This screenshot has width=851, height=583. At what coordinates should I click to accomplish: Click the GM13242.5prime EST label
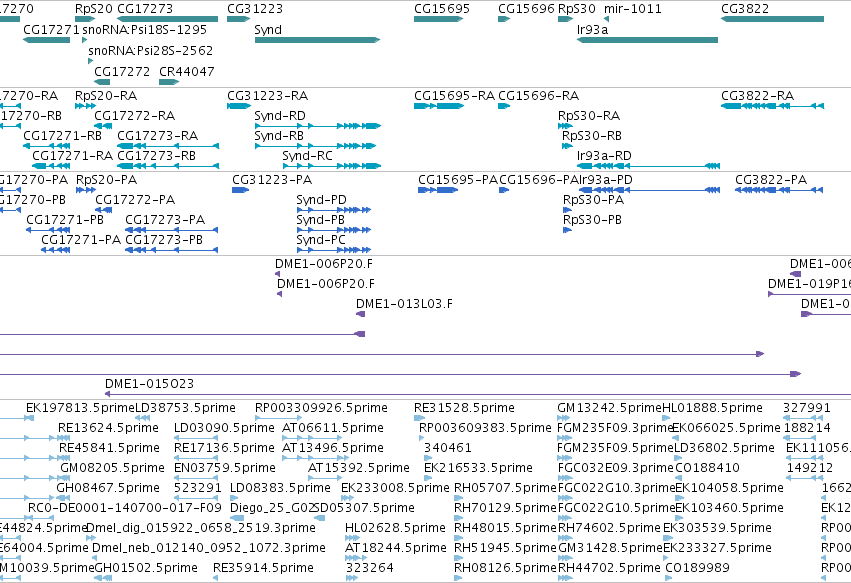pos(609,408)
